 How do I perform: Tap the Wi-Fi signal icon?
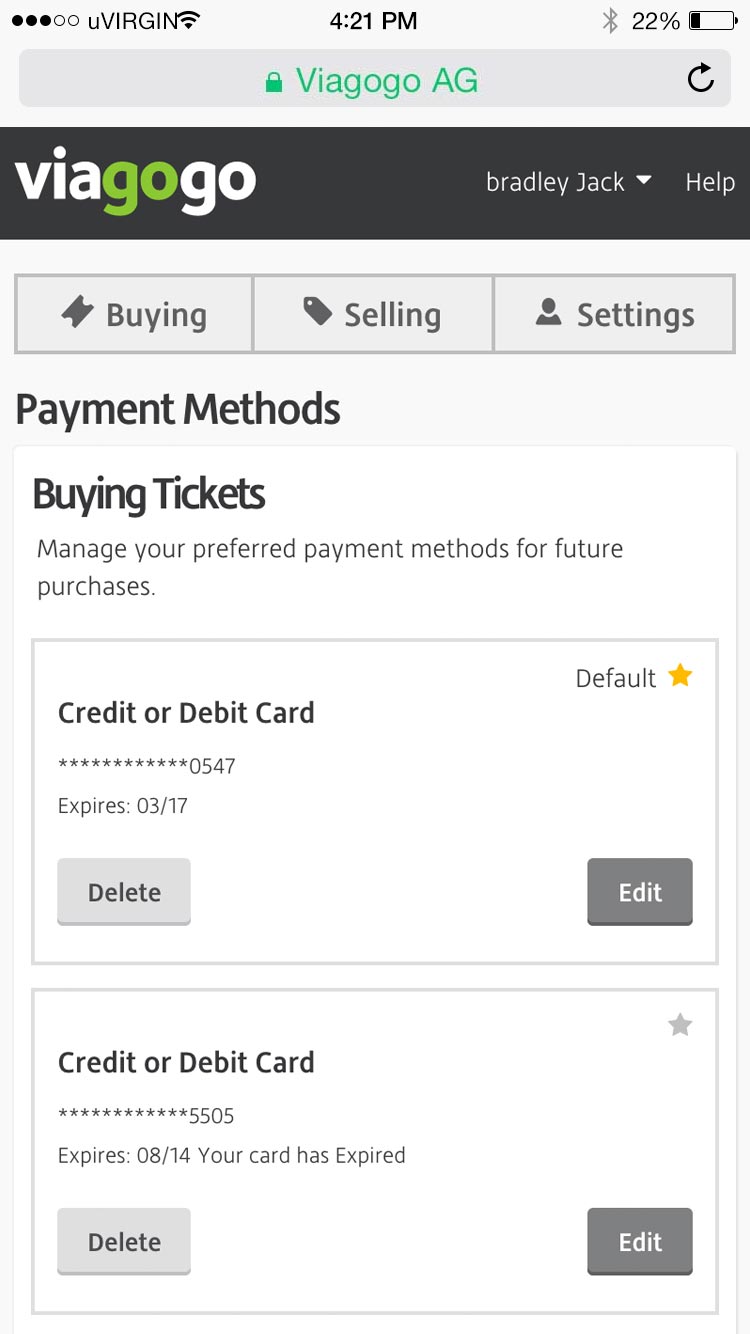point(185,20)
